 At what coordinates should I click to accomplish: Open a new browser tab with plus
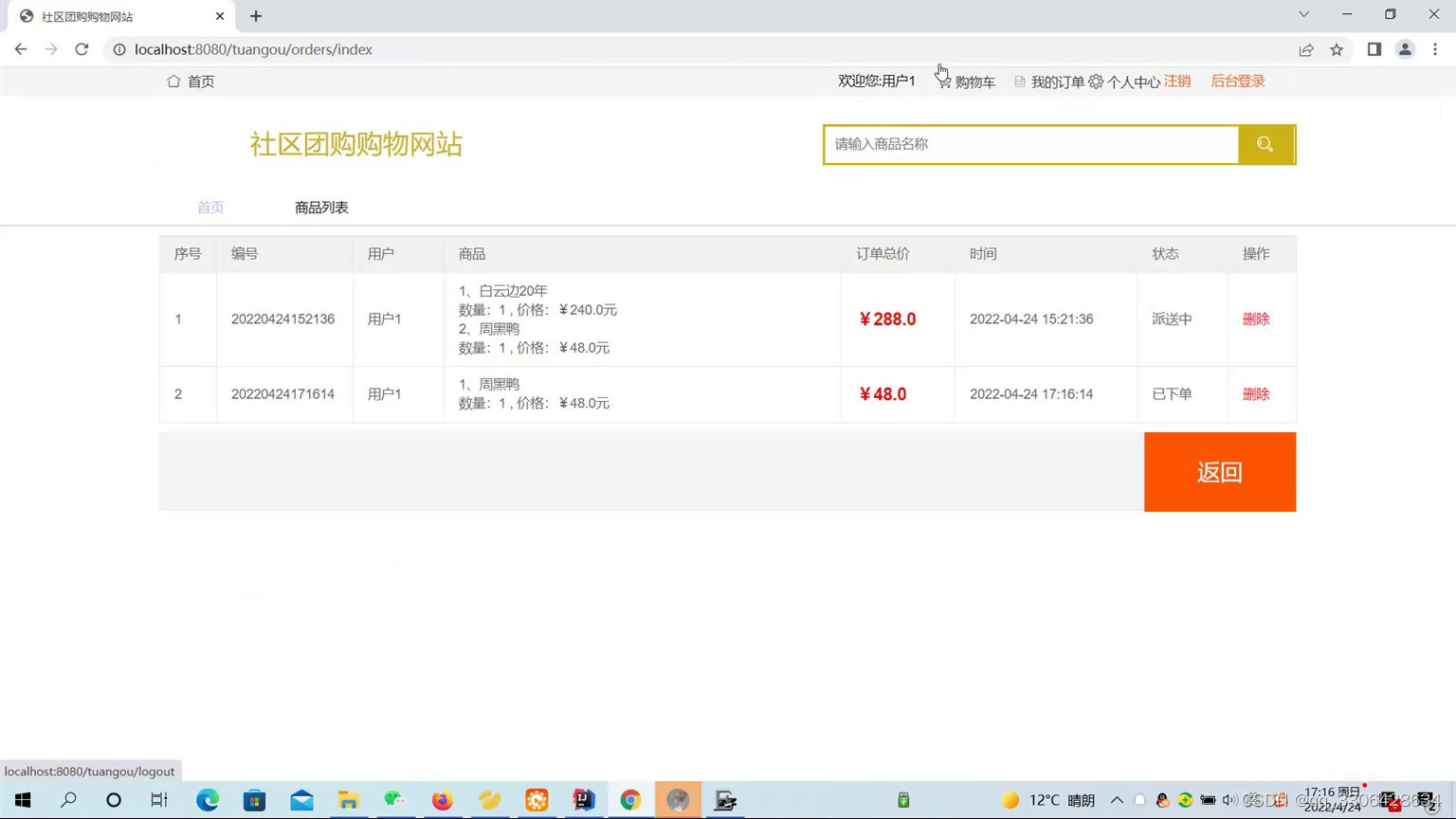pyautogui.click(x=256, y=16)
